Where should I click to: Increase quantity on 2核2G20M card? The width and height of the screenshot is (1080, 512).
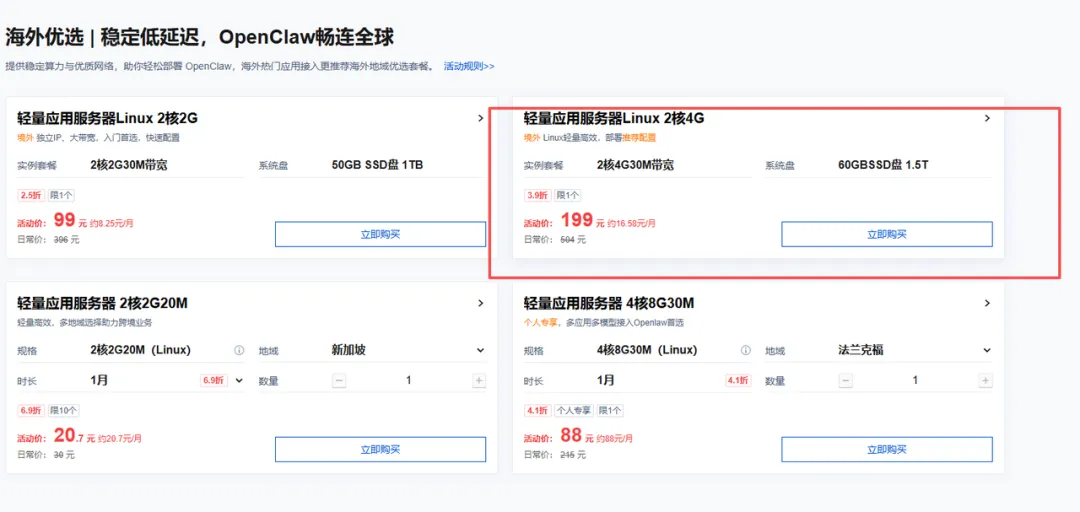(x=479, y=380)
